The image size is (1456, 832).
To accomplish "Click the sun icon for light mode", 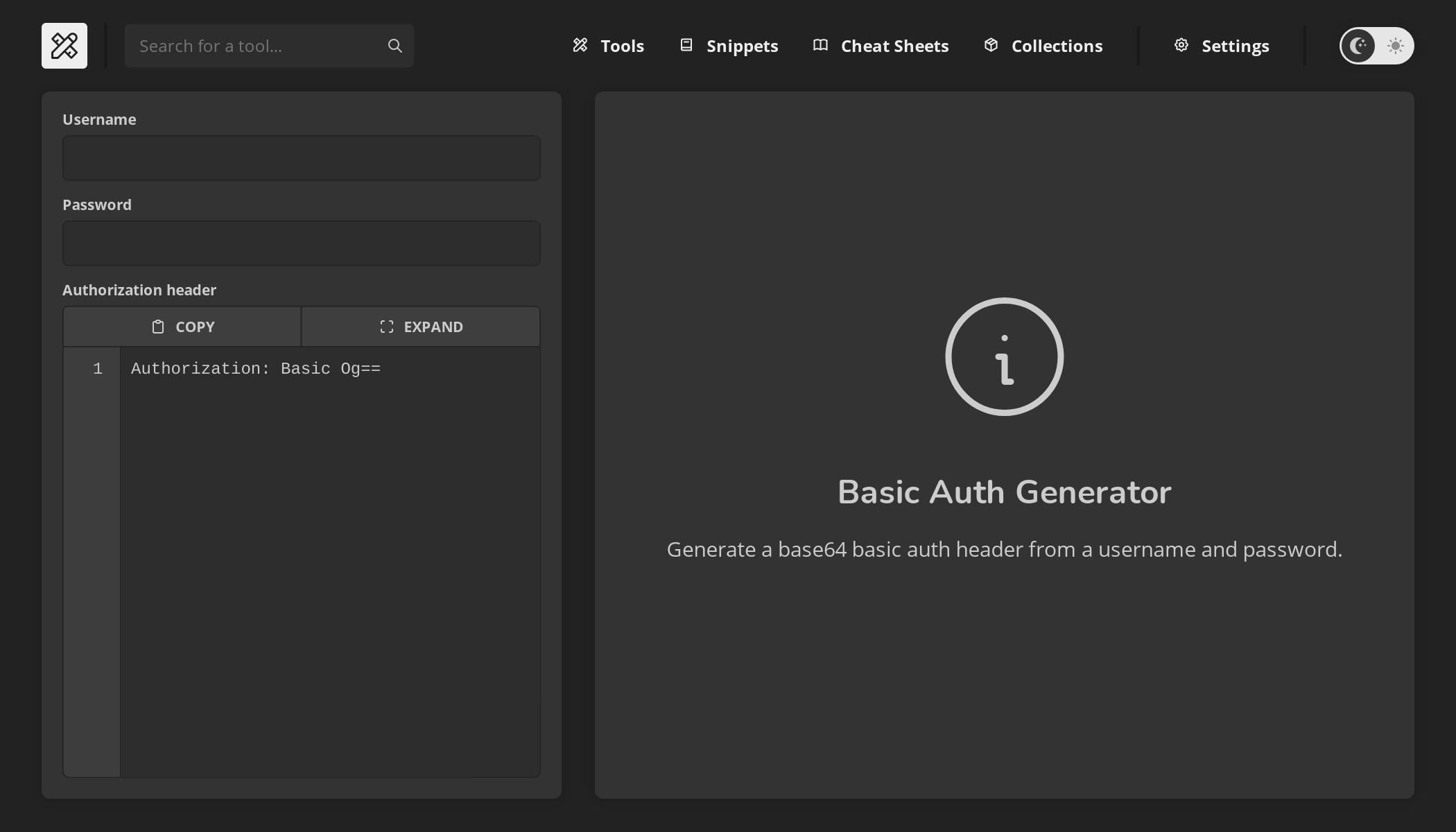I will [1395, 46].
